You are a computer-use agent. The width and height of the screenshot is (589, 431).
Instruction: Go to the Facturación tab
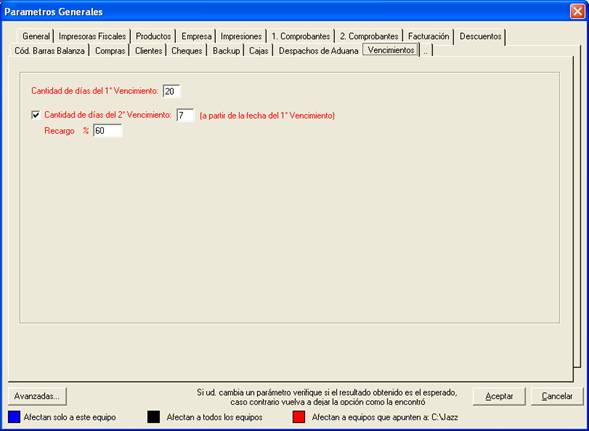coord(429,36)
